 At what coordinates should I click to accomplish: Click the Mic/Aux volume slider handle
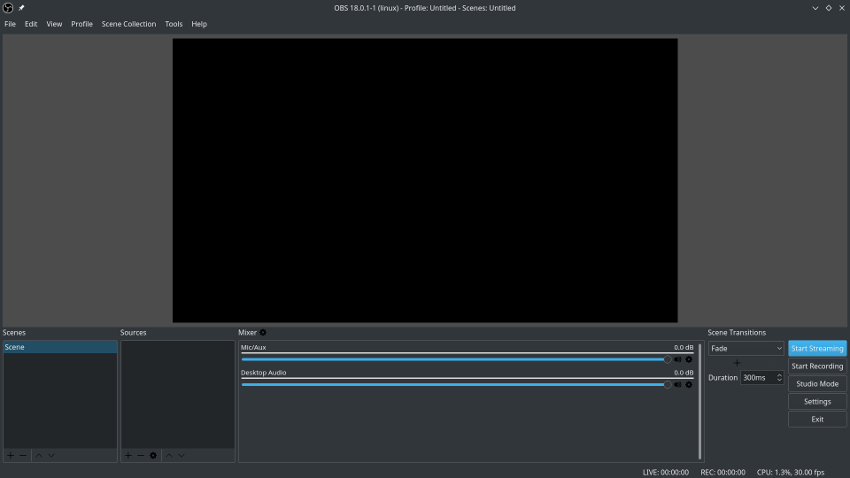667,359
